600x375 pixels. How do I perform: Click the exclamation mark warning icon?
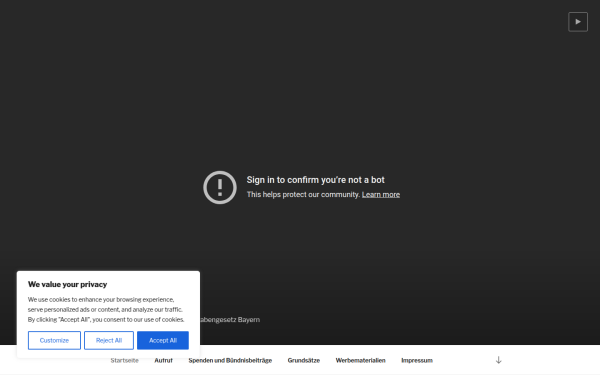pos(220,187)
